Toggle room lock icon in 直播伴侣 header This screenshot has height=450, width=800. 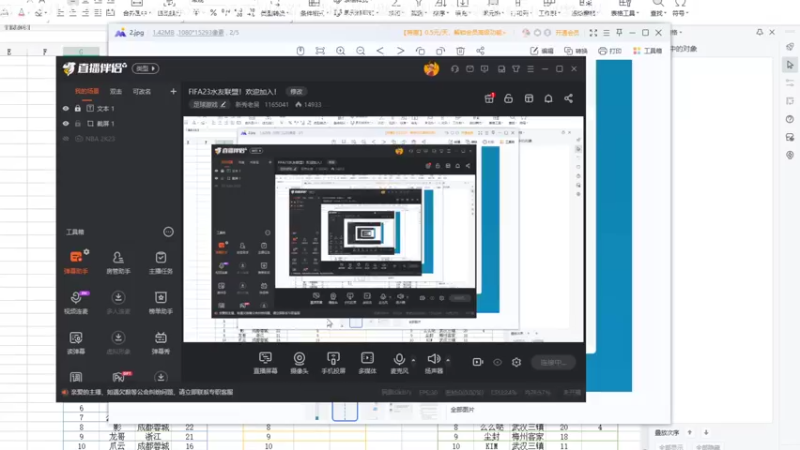tap(509, 98)
